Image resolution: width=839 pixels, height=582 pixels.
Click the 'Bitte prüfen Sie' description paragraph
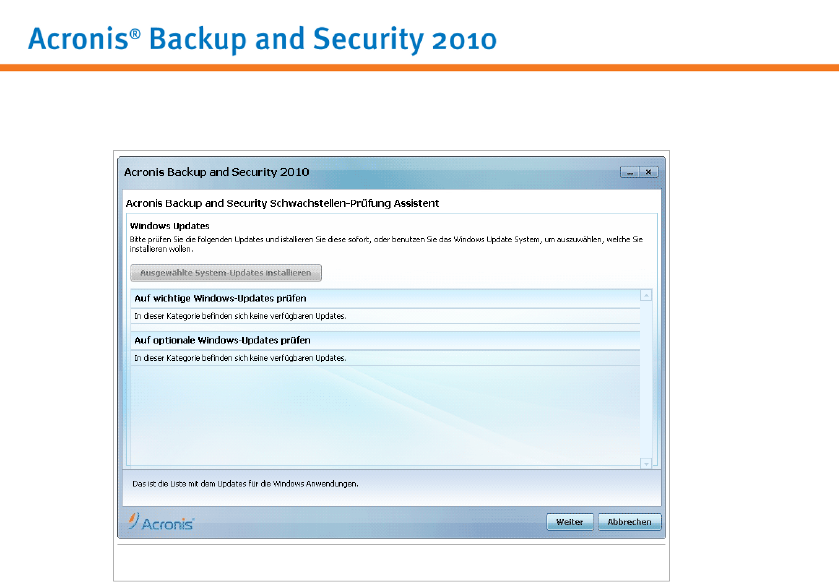pos(386,244)
